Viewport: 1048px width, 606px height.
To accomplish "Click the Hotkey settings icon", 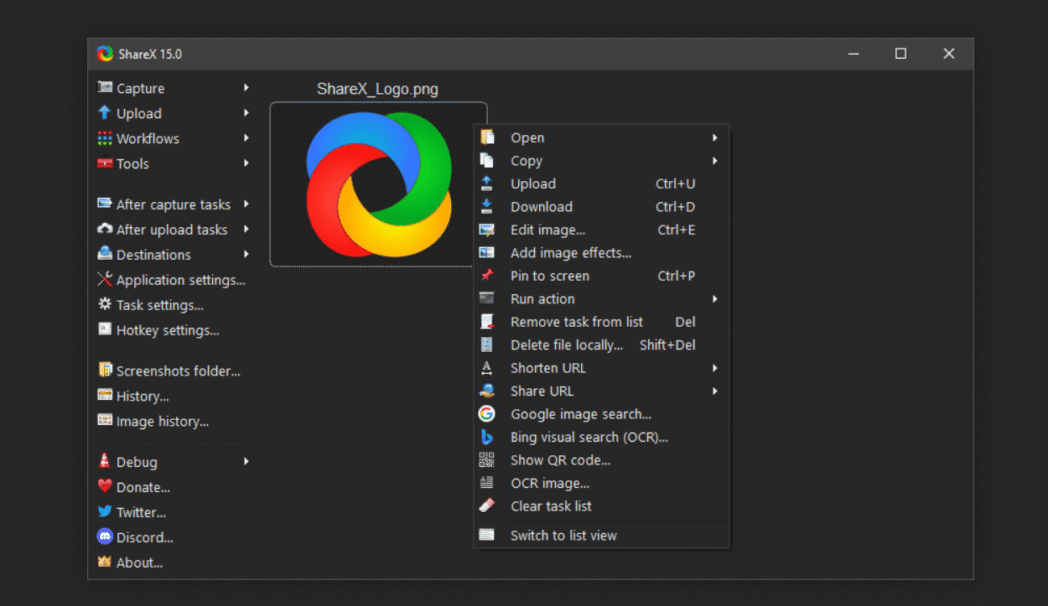I will click(x=104, y=329).
